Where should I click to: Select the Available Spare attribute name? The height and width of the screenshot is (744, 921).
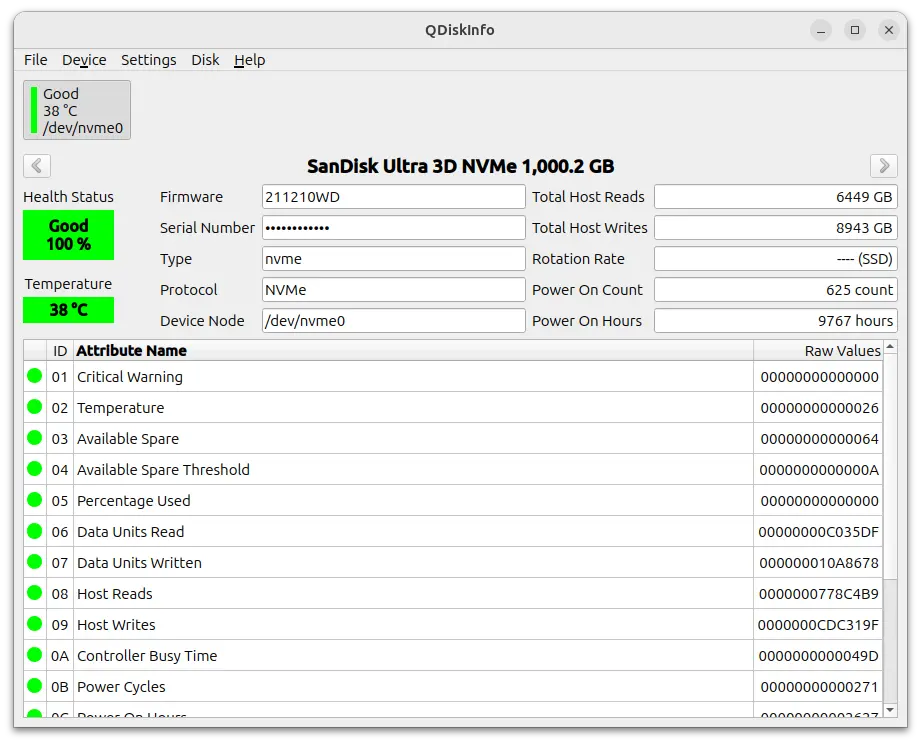point(128,439)
